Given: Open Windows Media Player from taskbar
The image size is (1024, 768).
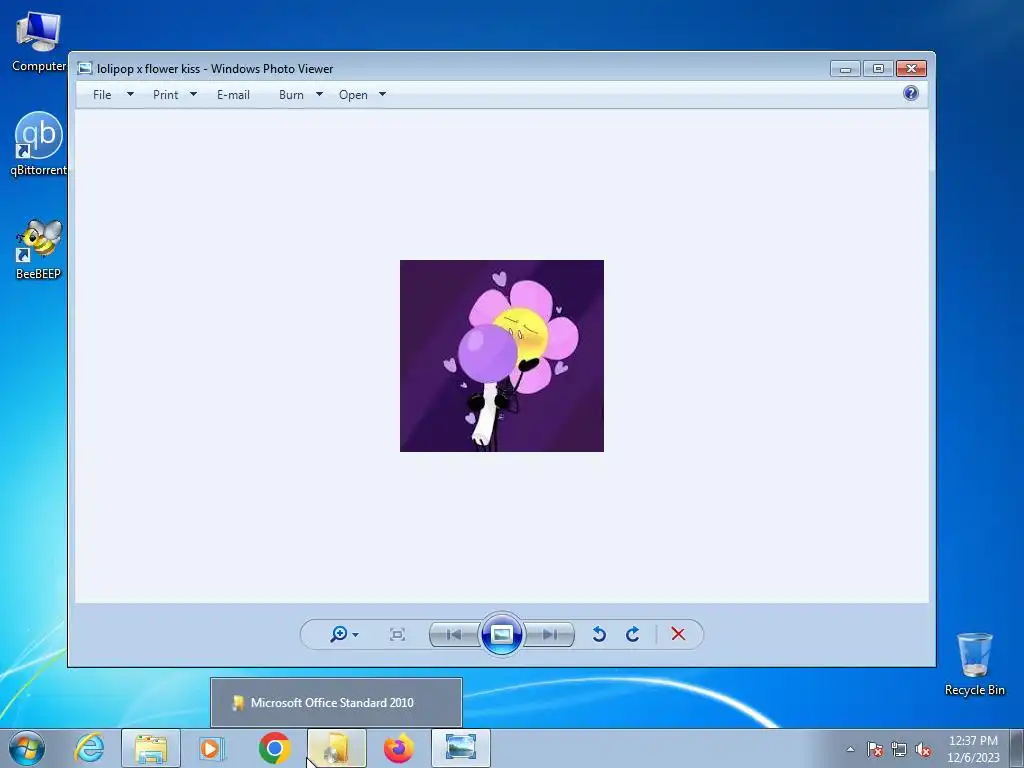Looking at the screenshot, I should tap(211, 748).
